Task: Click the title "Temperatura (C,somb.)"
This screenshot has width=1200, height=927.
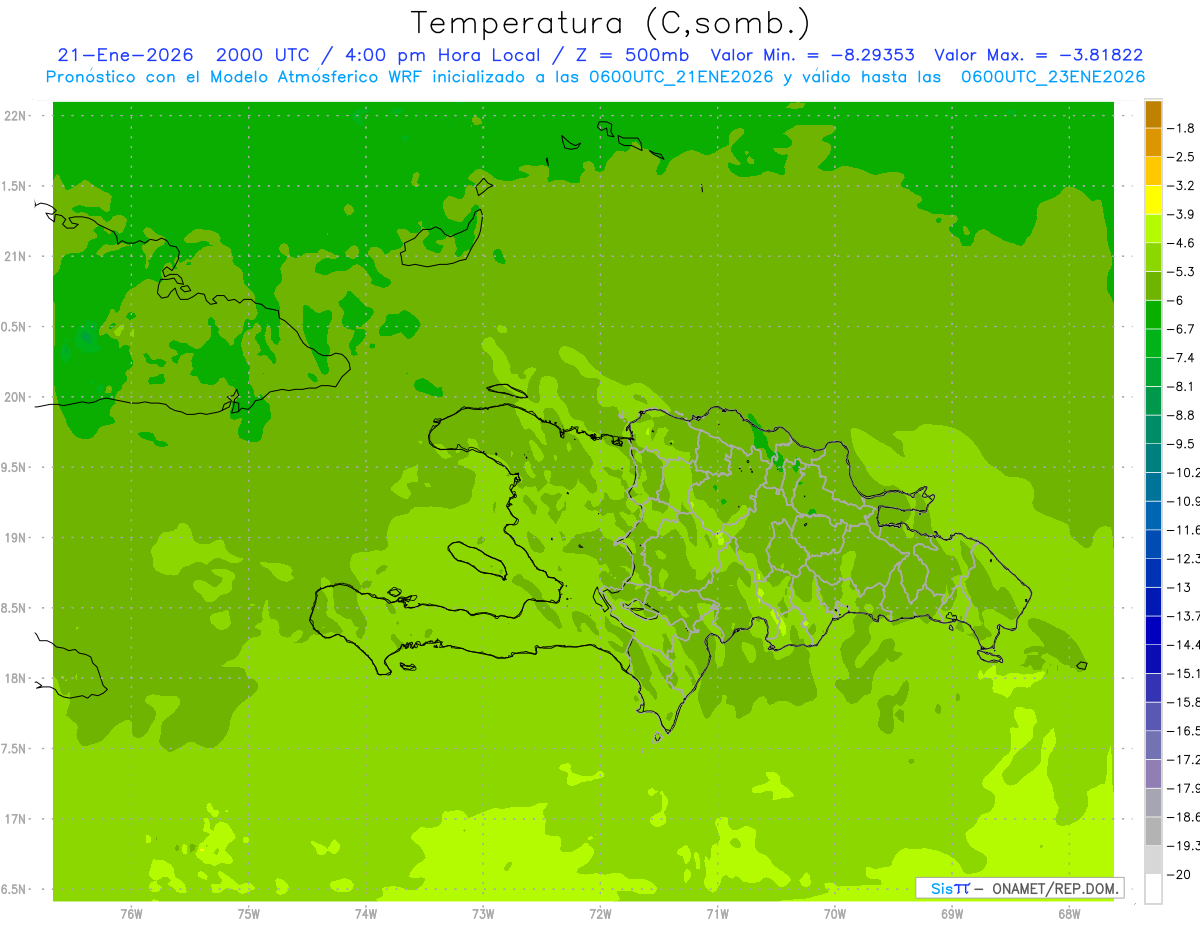Action: pyautogui.click(x=610, y=23)
